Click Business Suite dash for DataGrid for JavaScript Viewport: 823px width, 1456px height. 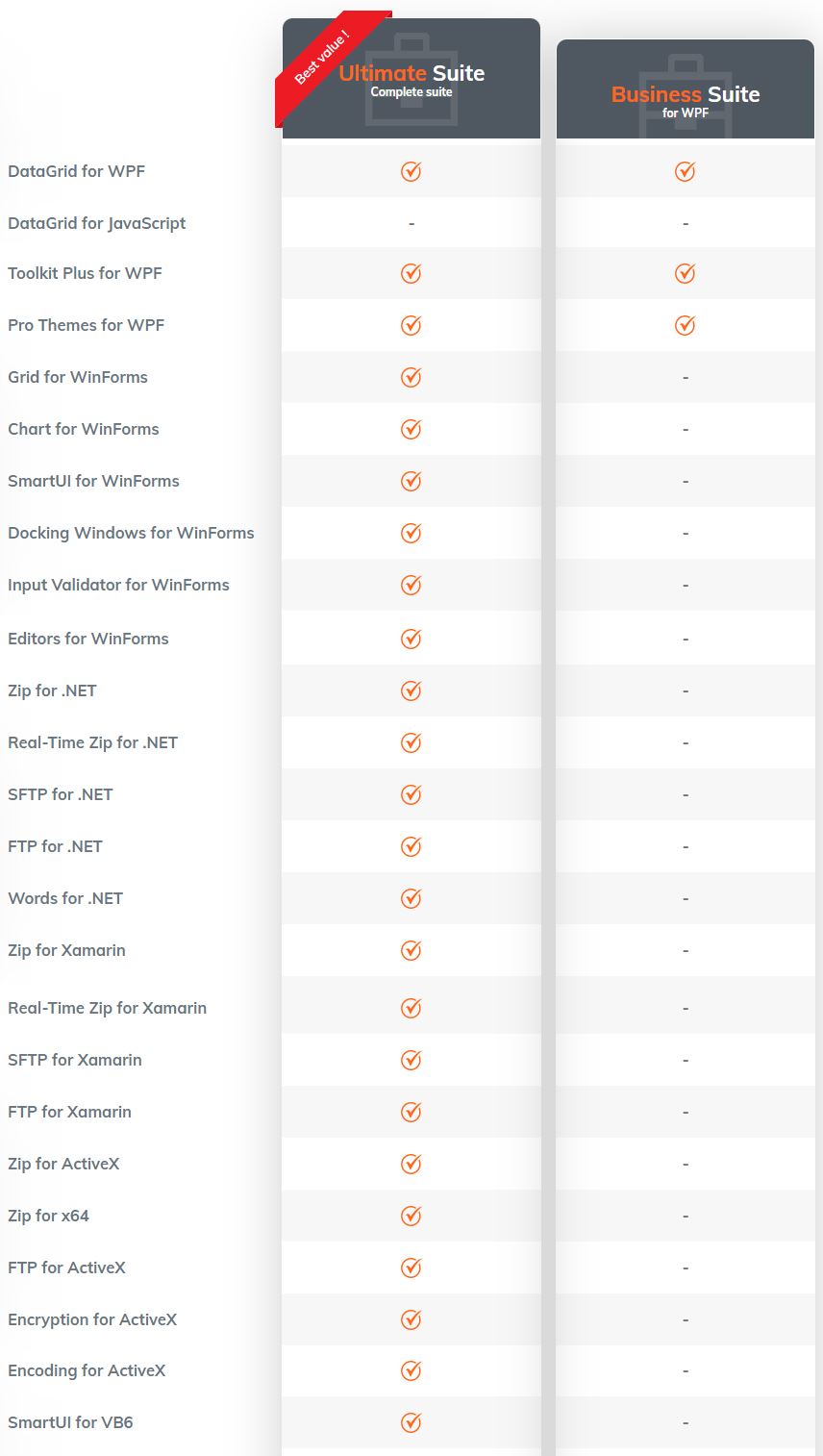(686, 223)
